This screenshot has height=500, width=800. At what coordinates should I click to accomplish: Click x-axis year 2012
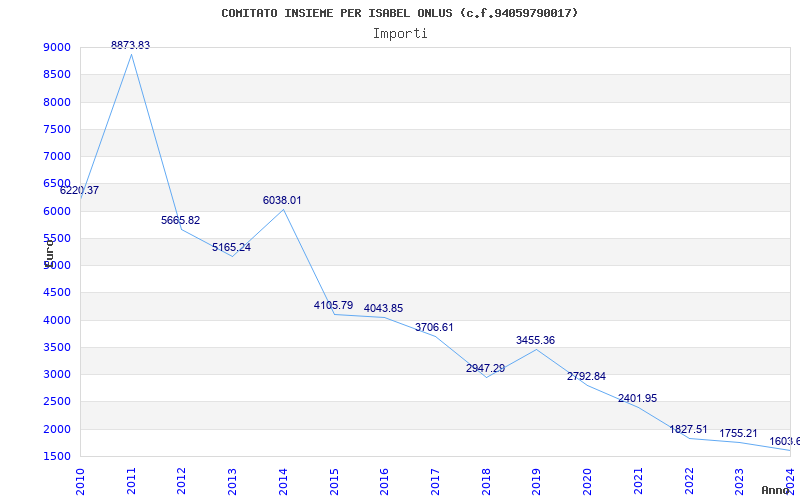182,481
